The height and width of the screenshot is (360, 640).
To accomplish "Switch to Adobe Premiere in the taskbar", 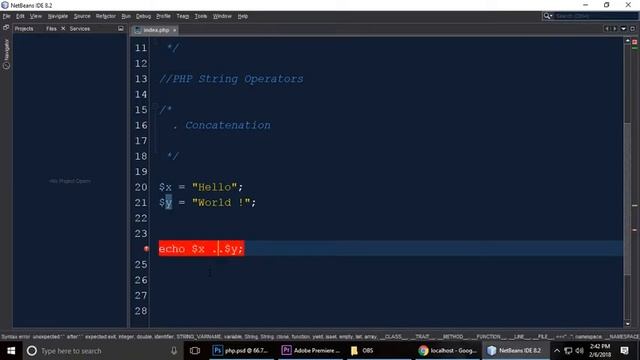I will [x=311, y=351].
